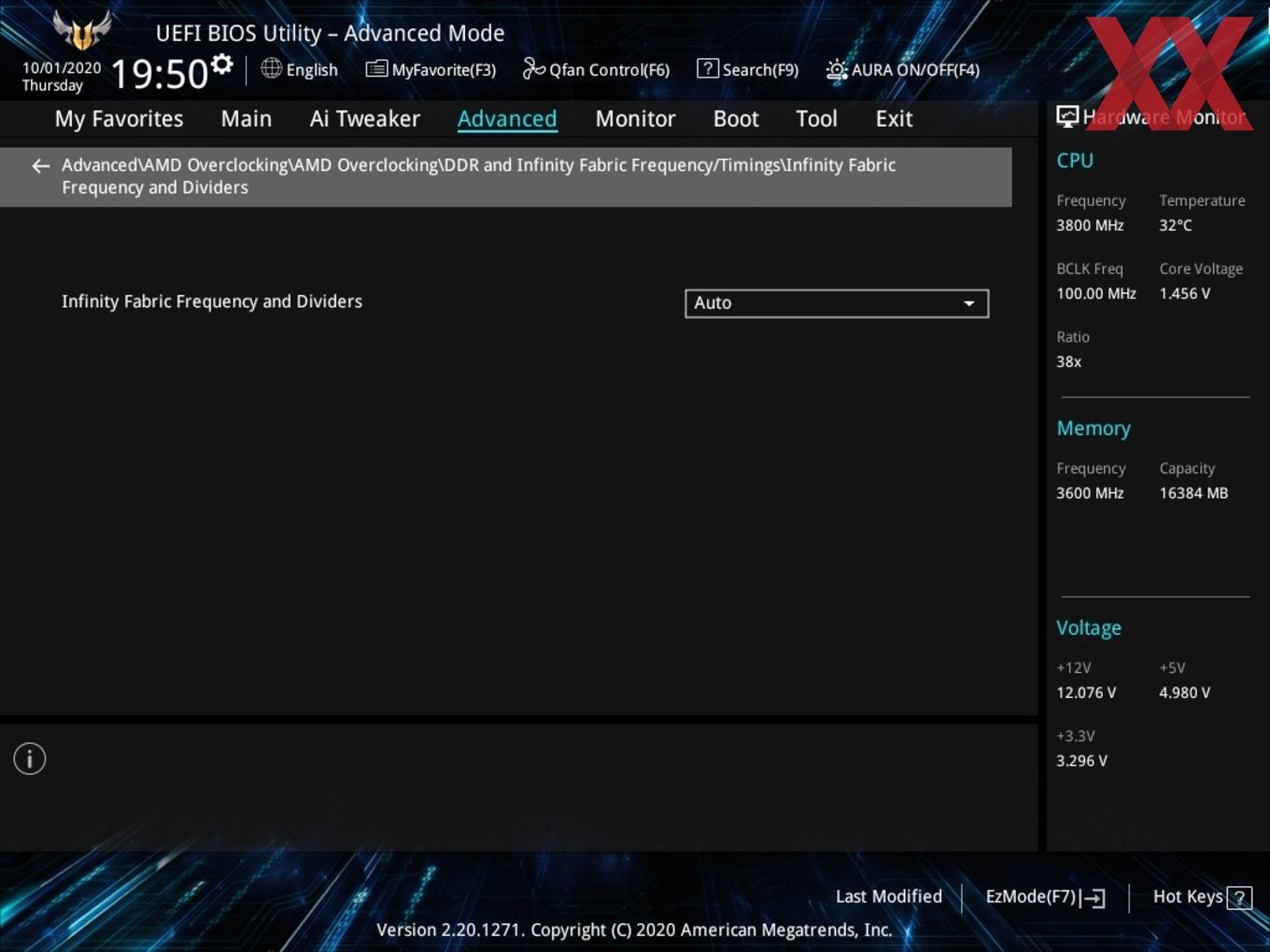Image resolution: width=1270 pixels, height=952 pixels.
Task: Click the back arrow in breadcrumb bar
Action: click(x=40, y=166)
